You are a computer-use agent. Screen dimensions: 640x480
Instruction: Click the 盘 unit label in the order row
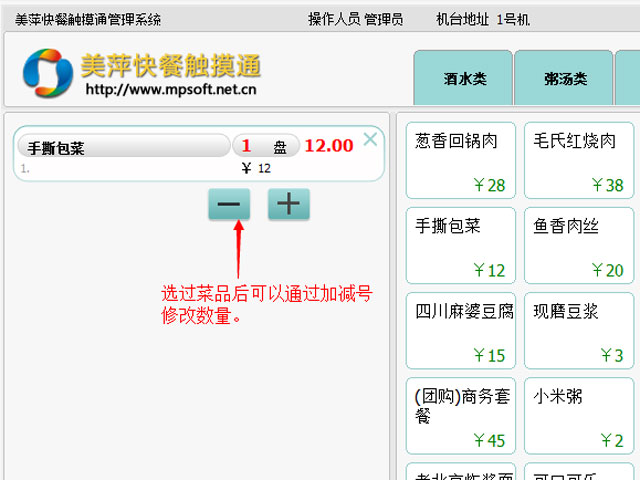click(x=280, y=147)
